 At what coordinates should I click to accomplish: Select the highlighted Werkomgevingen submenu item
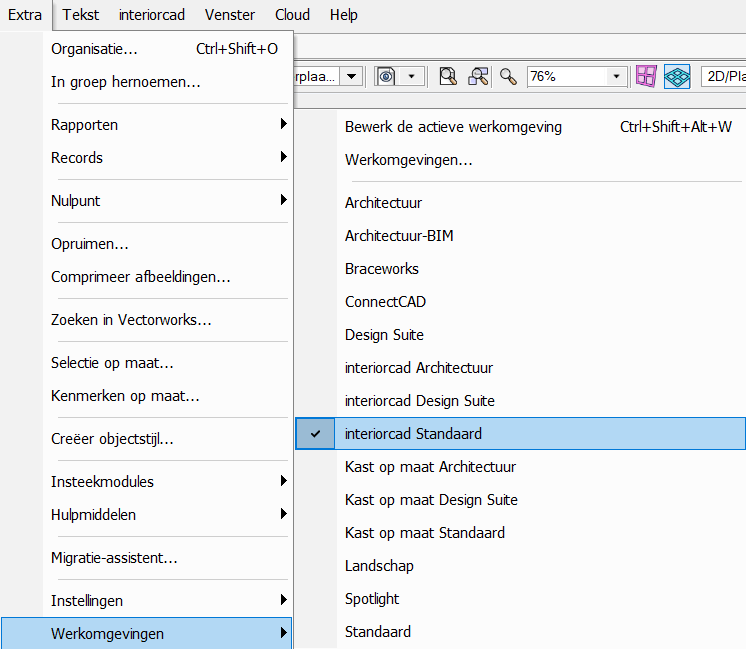click(147, 633)
